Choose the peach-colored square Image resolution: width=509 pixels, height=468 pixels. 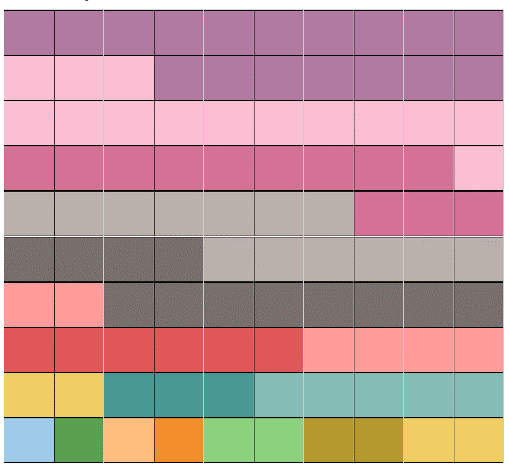pyautogui.click(x=129, y=440)
